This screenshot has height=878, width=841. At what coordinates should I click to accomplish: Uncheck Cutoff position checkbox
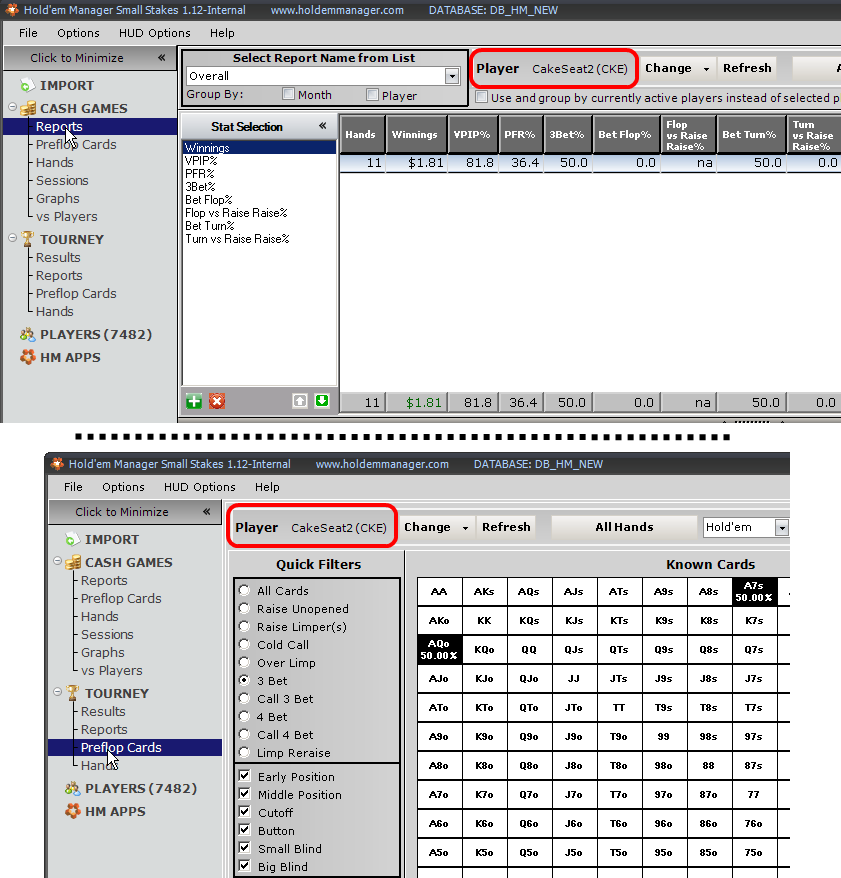244,812
